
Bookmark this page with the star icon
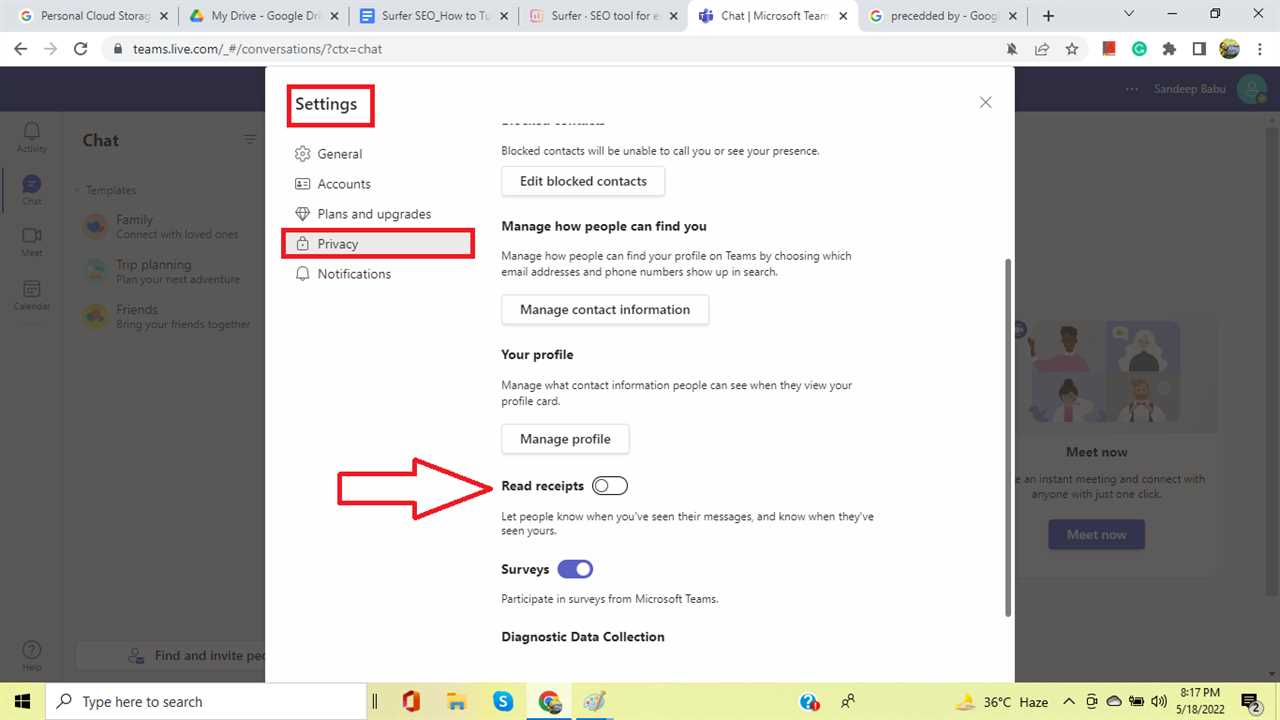point(1071,48)
